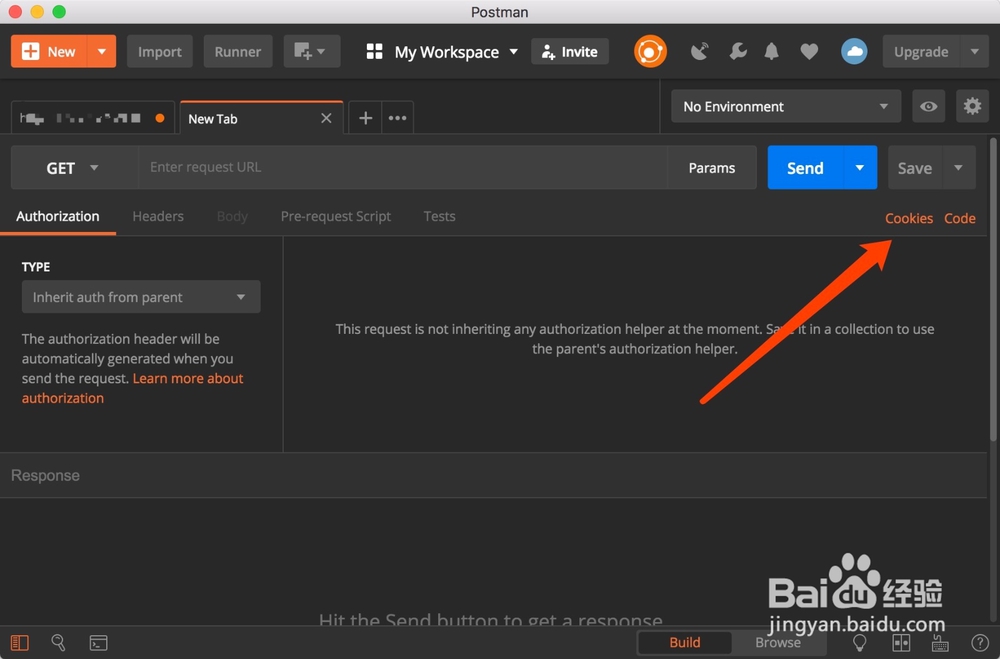Open the Cookies link
The width and height of the screenshot is (1000, 659).
tap(908, 218)
